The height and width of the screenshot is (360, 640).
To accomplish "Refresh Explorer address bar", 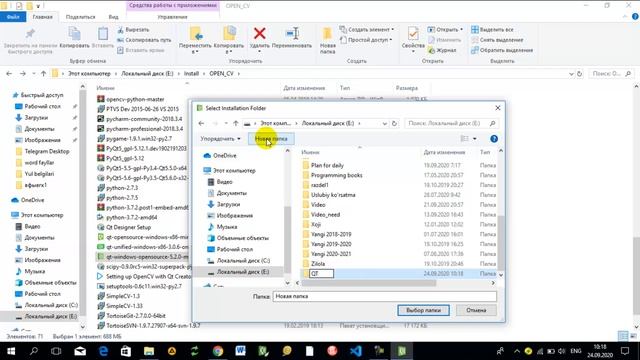I will (x=579, y=74).
